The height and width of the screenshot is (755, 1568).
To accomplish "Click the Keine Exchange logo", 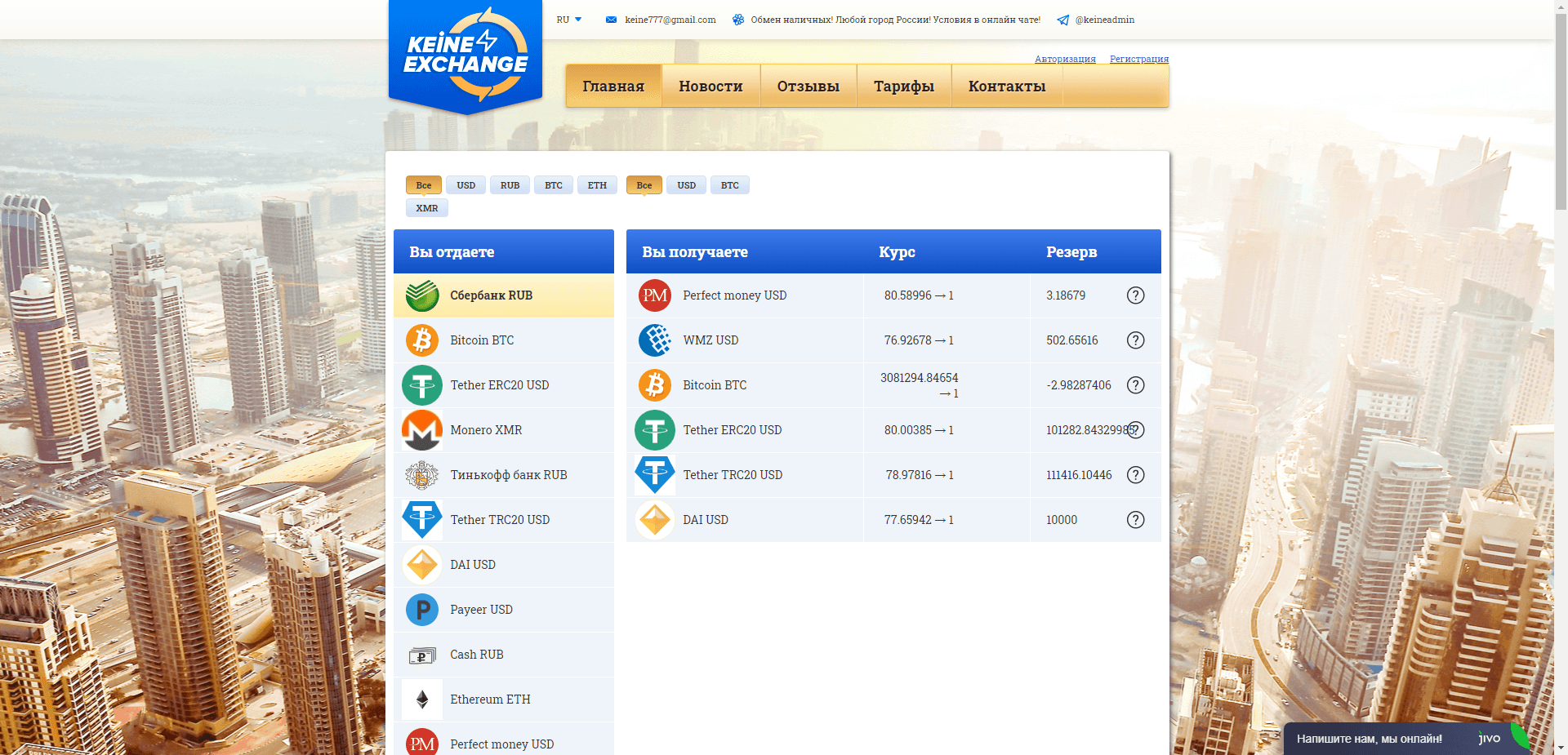I will (x=465, y=55).
